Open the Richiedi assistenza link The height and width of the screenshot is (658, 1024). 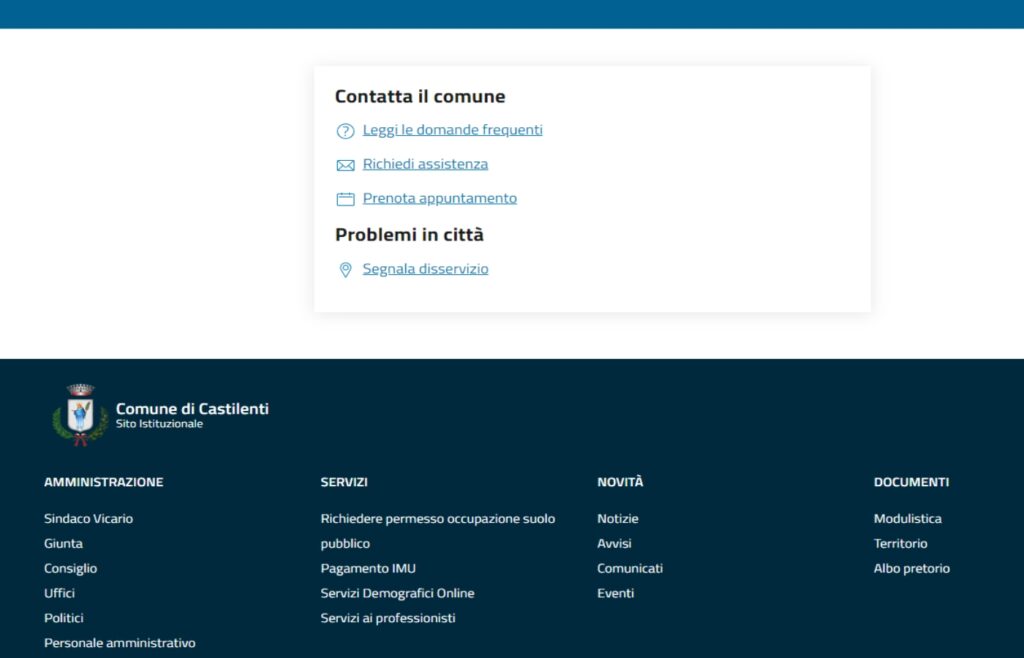(x=425, y=164)
